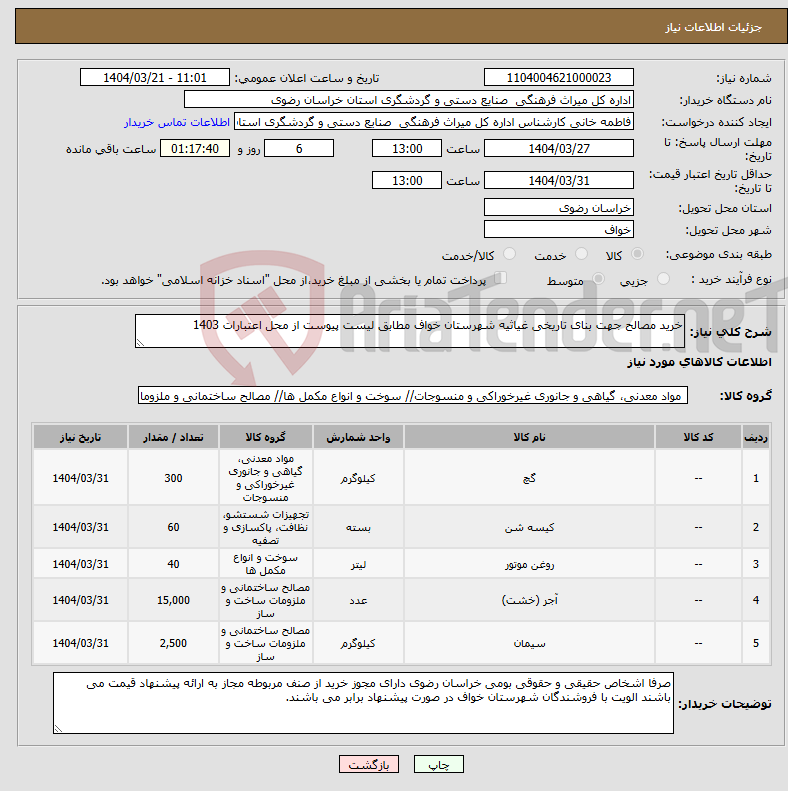
Task: Select the متوسط purchase type radio
Action: point(598,279)
